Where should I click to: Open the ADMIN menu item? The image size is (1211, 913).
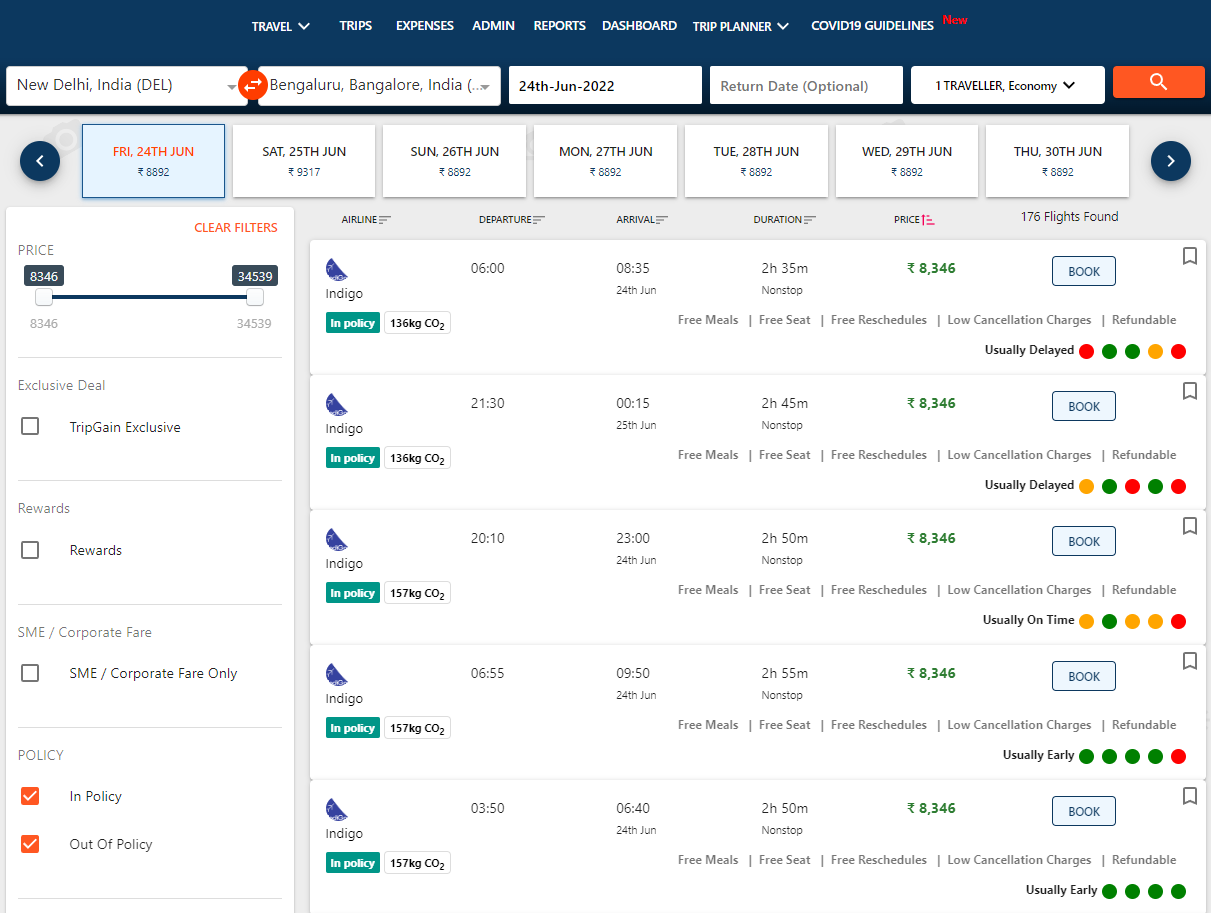click(x=494, y=26)
